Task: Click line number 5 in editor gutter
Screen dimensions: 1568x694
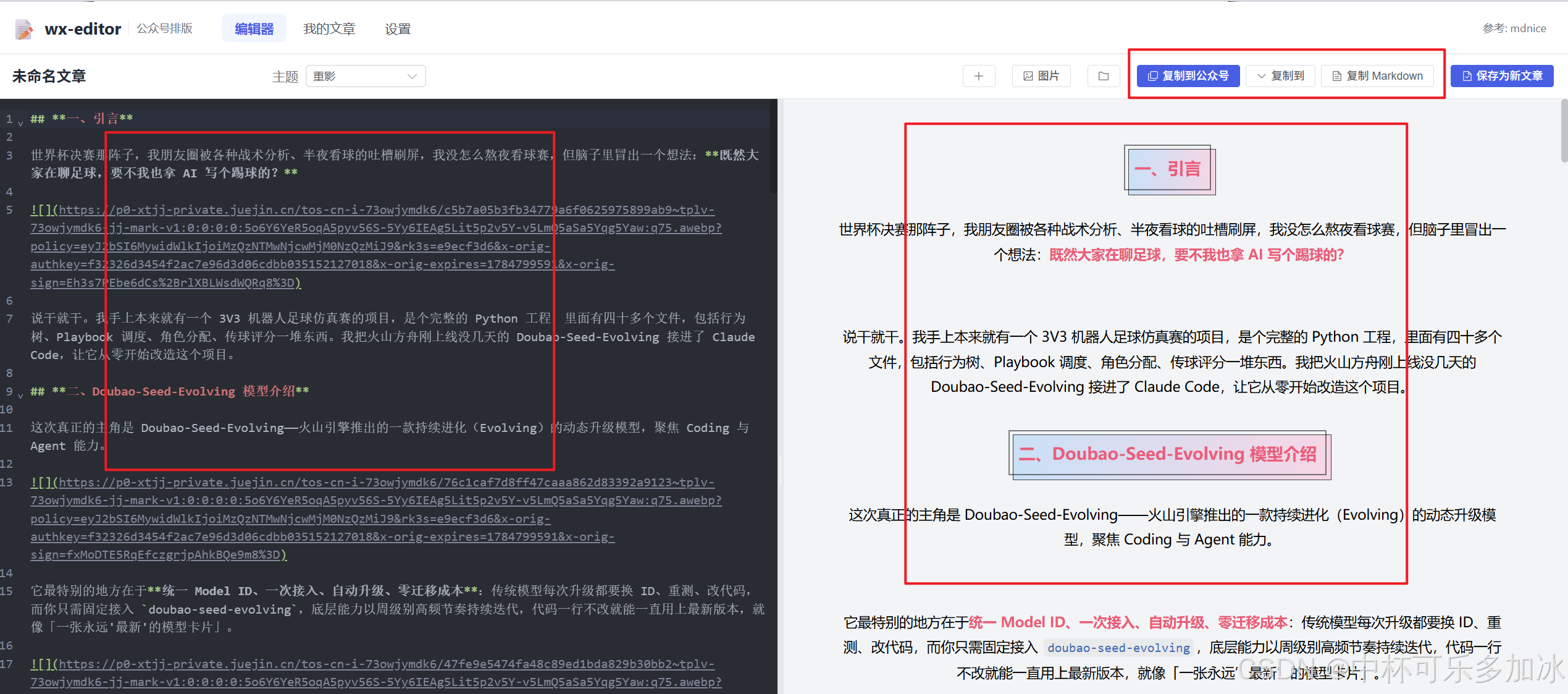Action: 9,209
